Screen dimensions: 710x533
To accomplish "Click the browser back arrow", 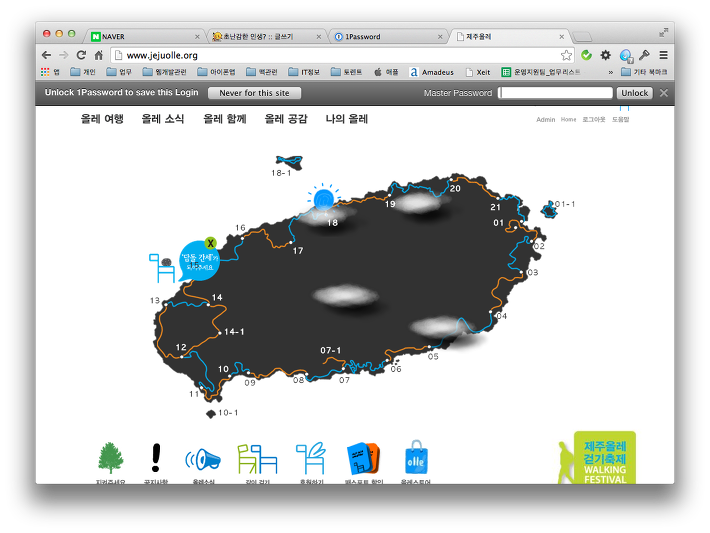I will (46, 55).
